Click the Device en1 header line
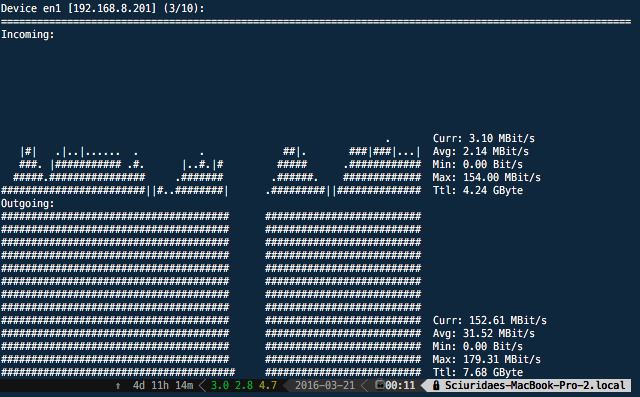The width and height of the screenshot is (640, 397). click(x=102, y=8)
